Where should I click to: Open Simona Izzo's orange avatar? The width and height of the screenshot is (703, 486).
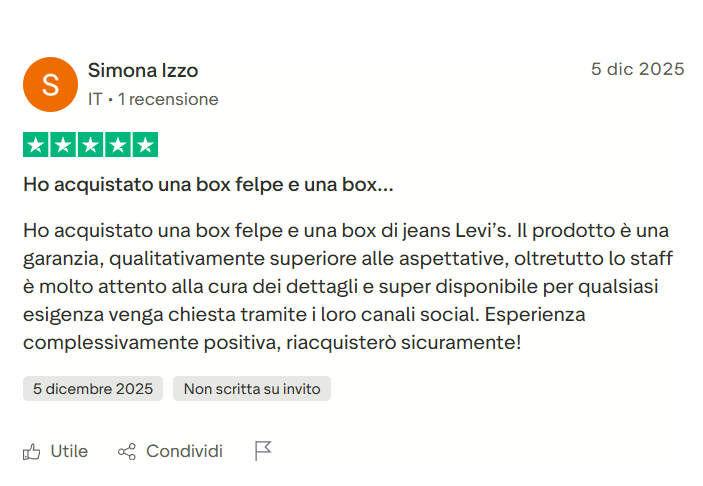[x=49, y=84]
